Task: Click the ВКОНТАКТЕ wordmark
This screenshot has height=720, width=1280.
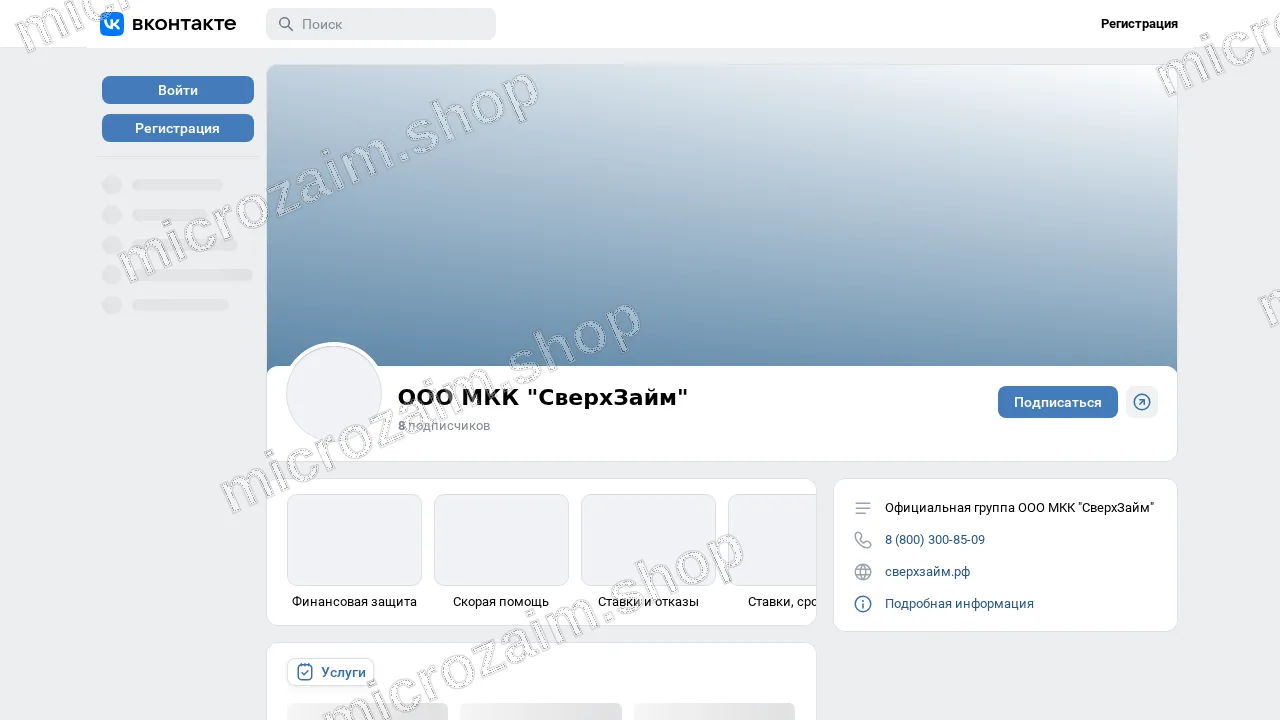Action: [x=184, y=24]
